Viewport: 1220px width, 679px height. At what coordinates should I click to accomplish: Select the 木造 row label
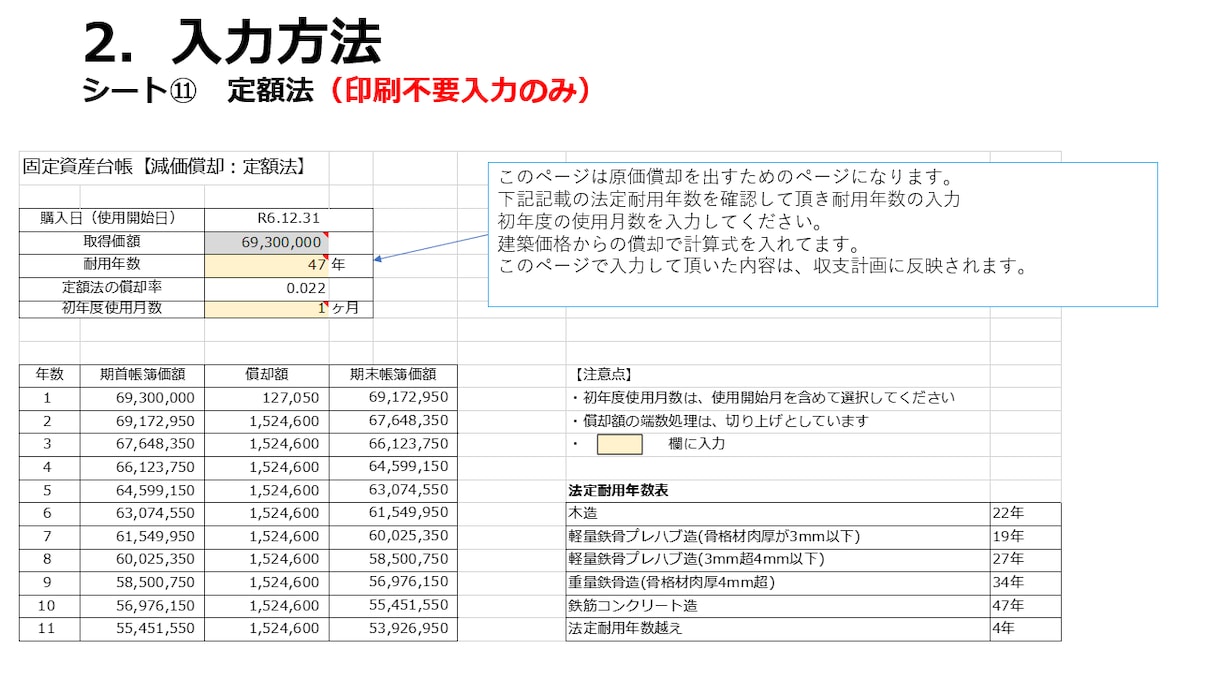pyautogui.click(x=778, y=513)
